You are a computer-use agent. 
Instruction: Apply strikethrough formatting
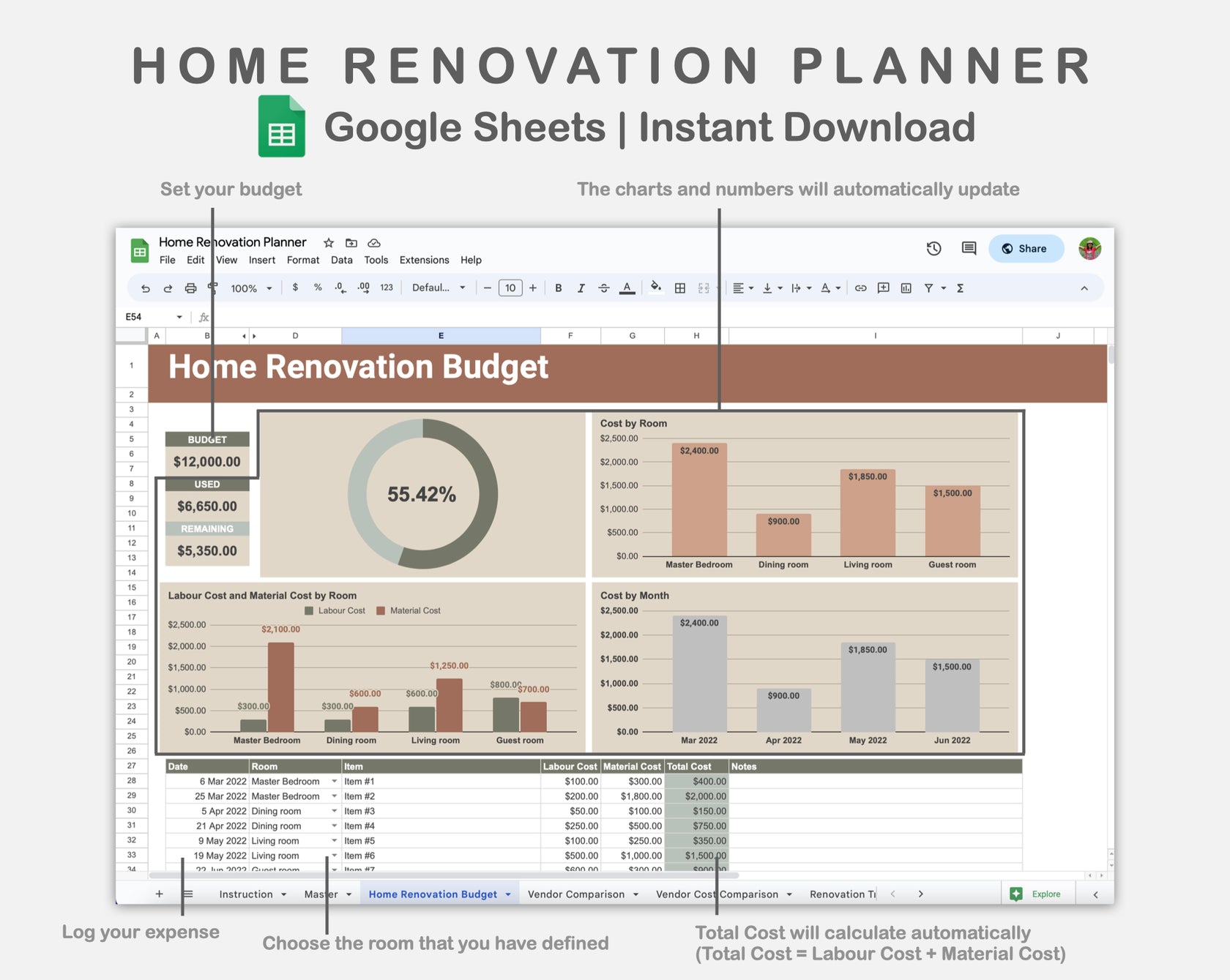pos(604,288)
